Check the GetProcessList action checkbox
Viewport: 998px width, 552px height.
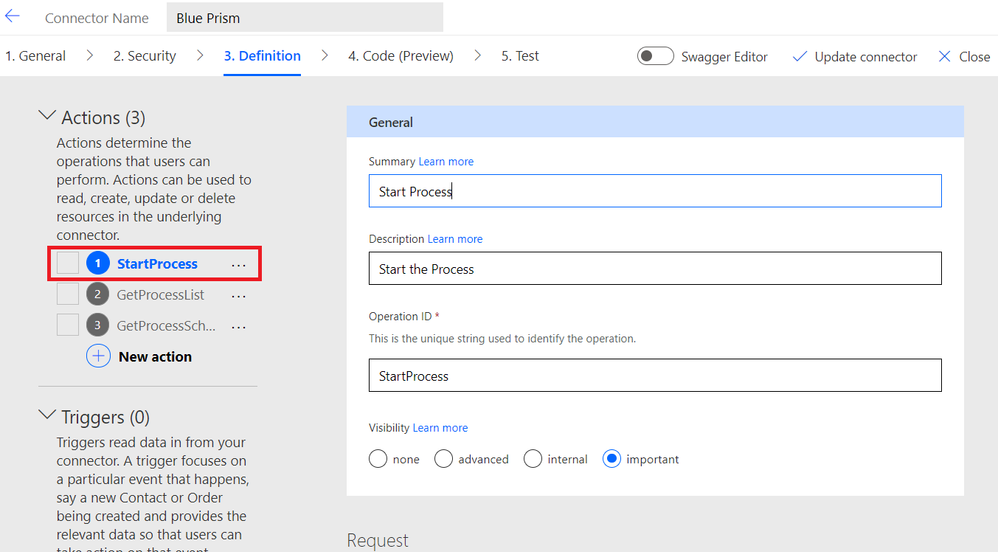68,295
